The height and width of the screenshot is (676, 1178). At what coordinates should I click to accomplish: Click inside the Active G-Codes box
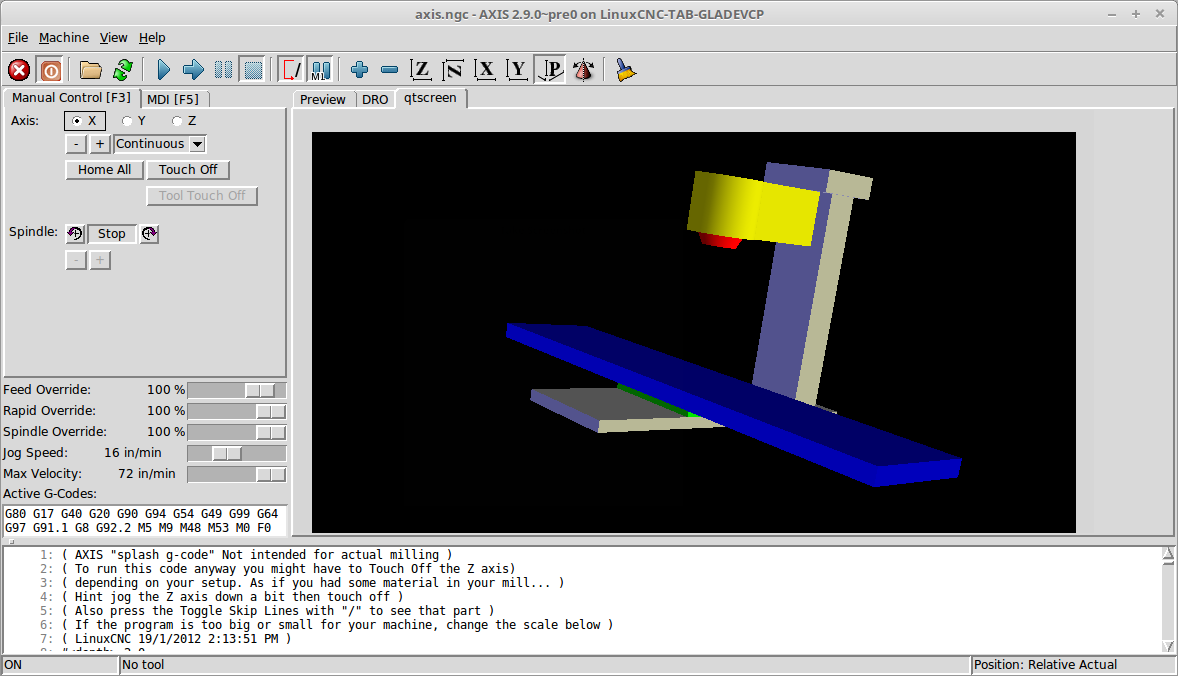pos(146,521)
